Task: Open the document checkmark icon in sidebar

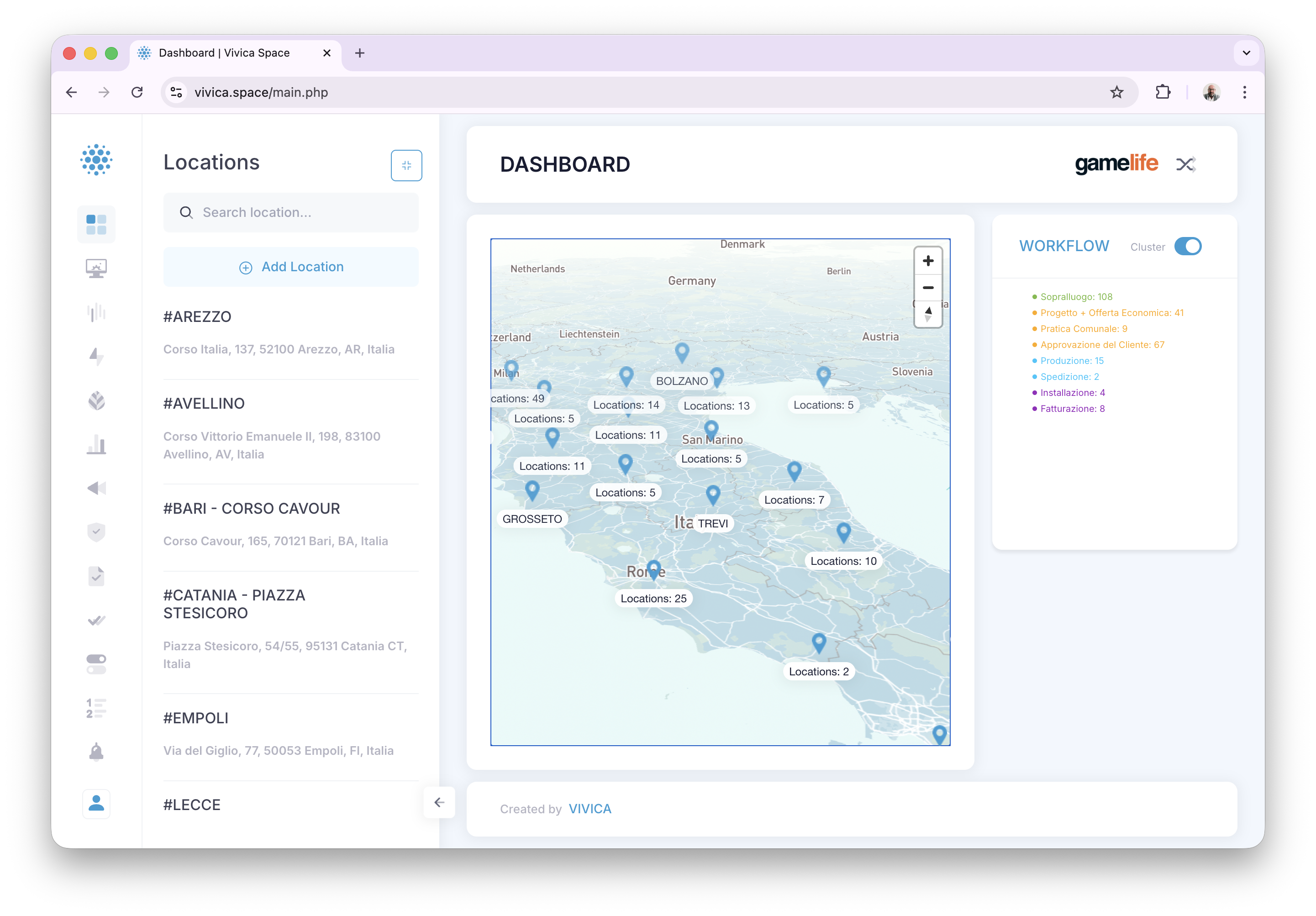Action: pyautogui.click(x=96, y=576)
